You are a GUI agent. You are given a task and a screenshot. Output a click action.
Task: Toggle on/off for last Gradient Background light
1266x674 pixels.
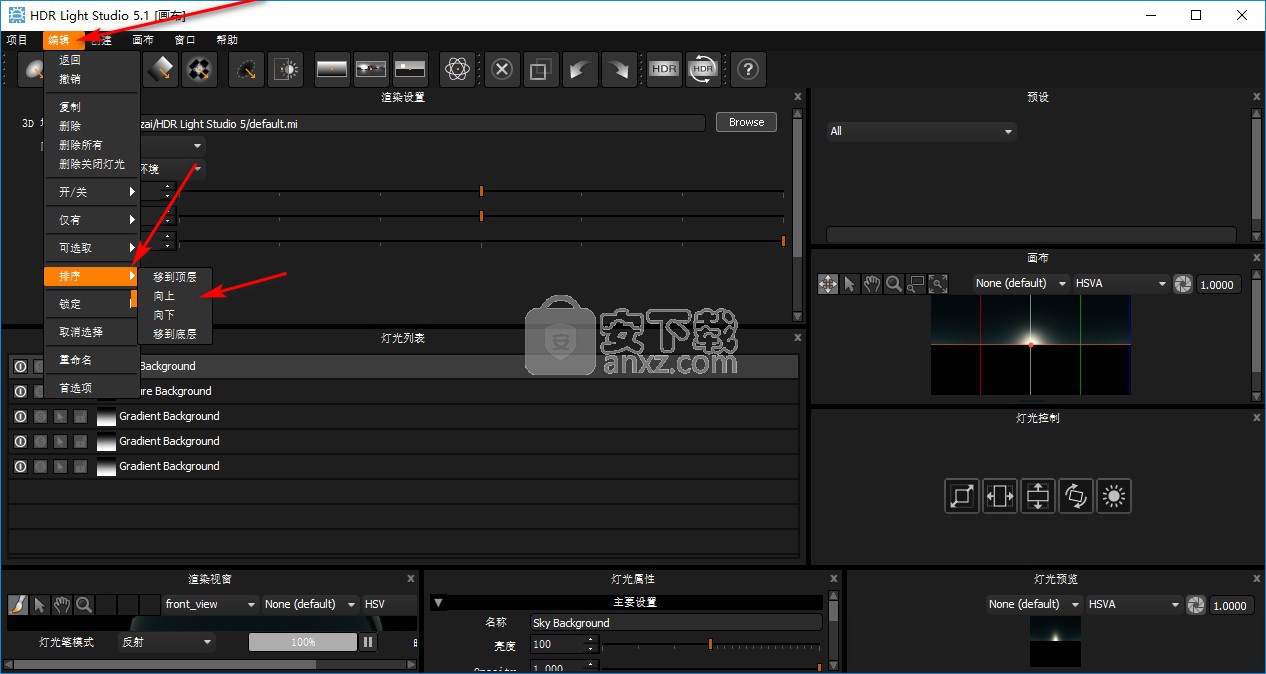[20, 466]
